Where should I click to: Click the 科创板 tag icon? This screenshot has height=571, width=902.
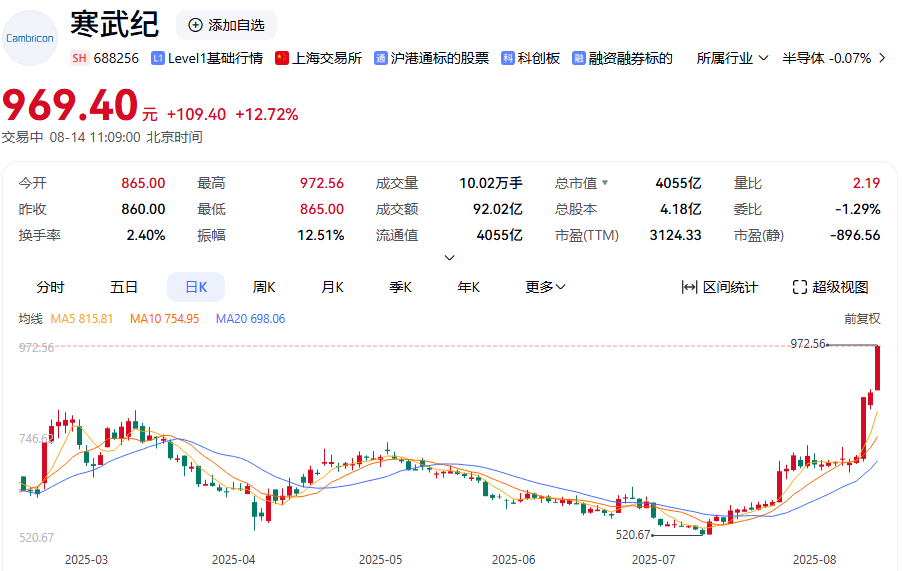pos(508,58)
